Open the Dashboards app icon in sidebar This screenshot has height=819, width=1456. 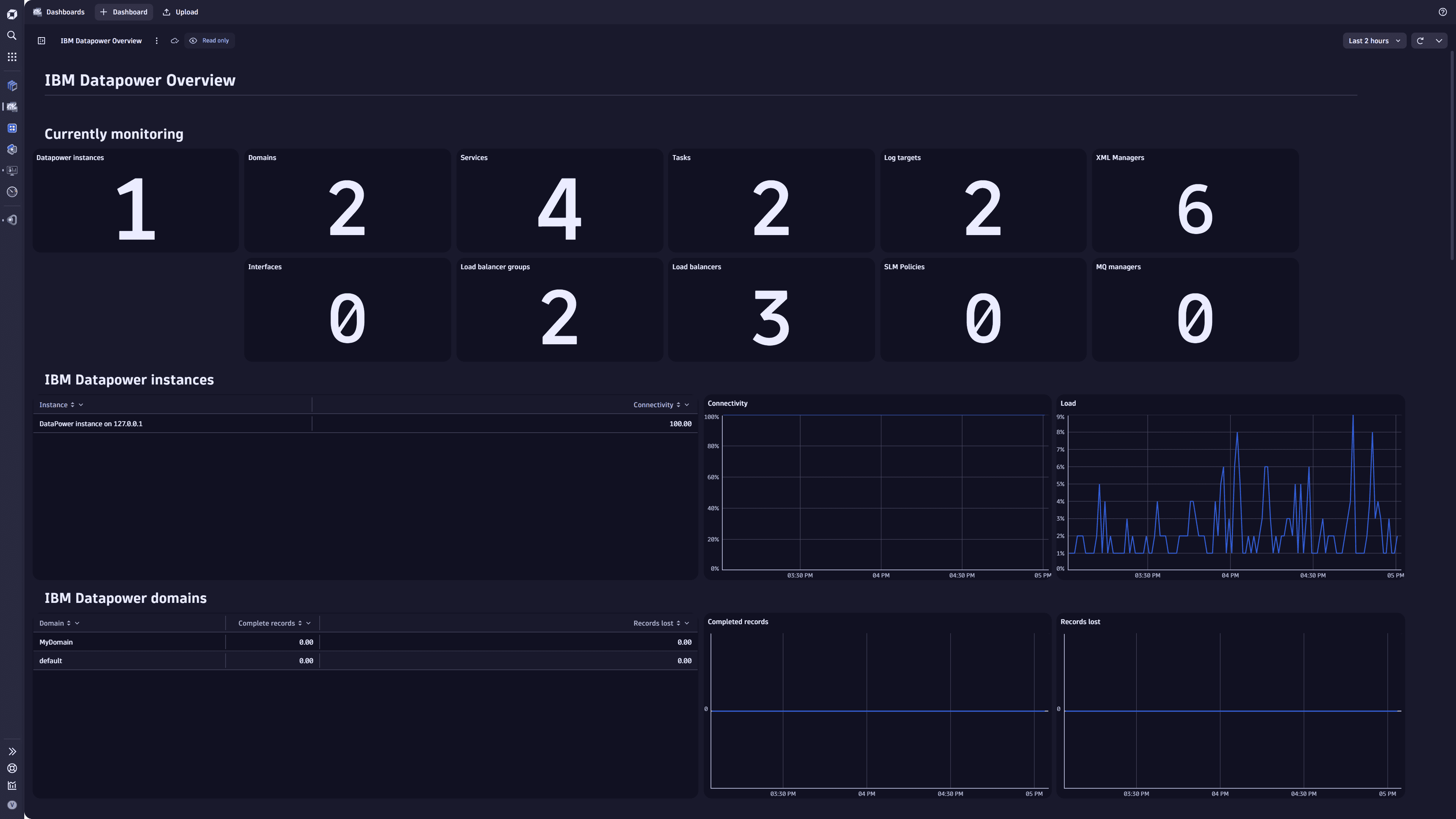(12, 107)
